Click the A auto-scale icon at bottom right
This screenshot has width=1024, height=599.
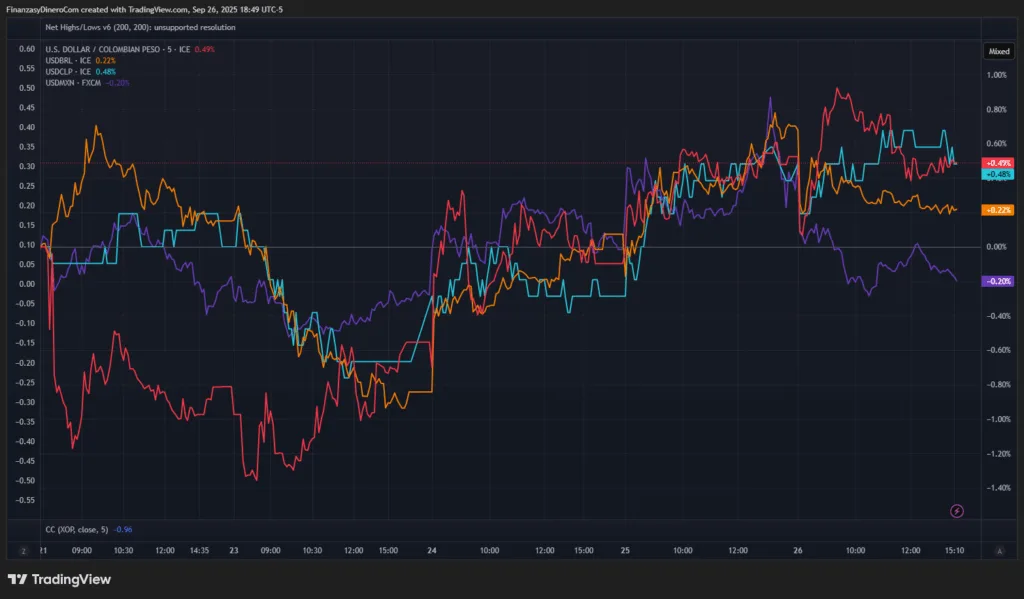click(1000, 550)
